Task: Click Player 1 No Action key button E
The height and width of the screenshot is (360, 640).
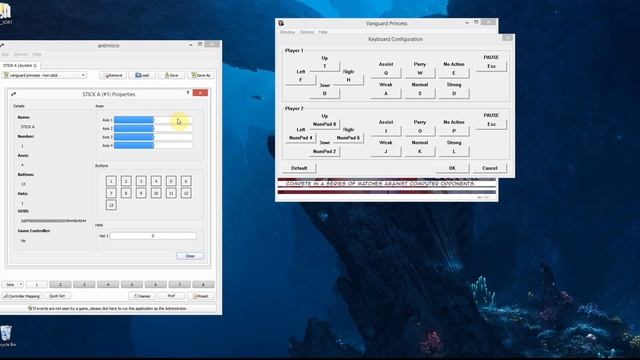Action: pyautogui.click(x=453, y=73)
